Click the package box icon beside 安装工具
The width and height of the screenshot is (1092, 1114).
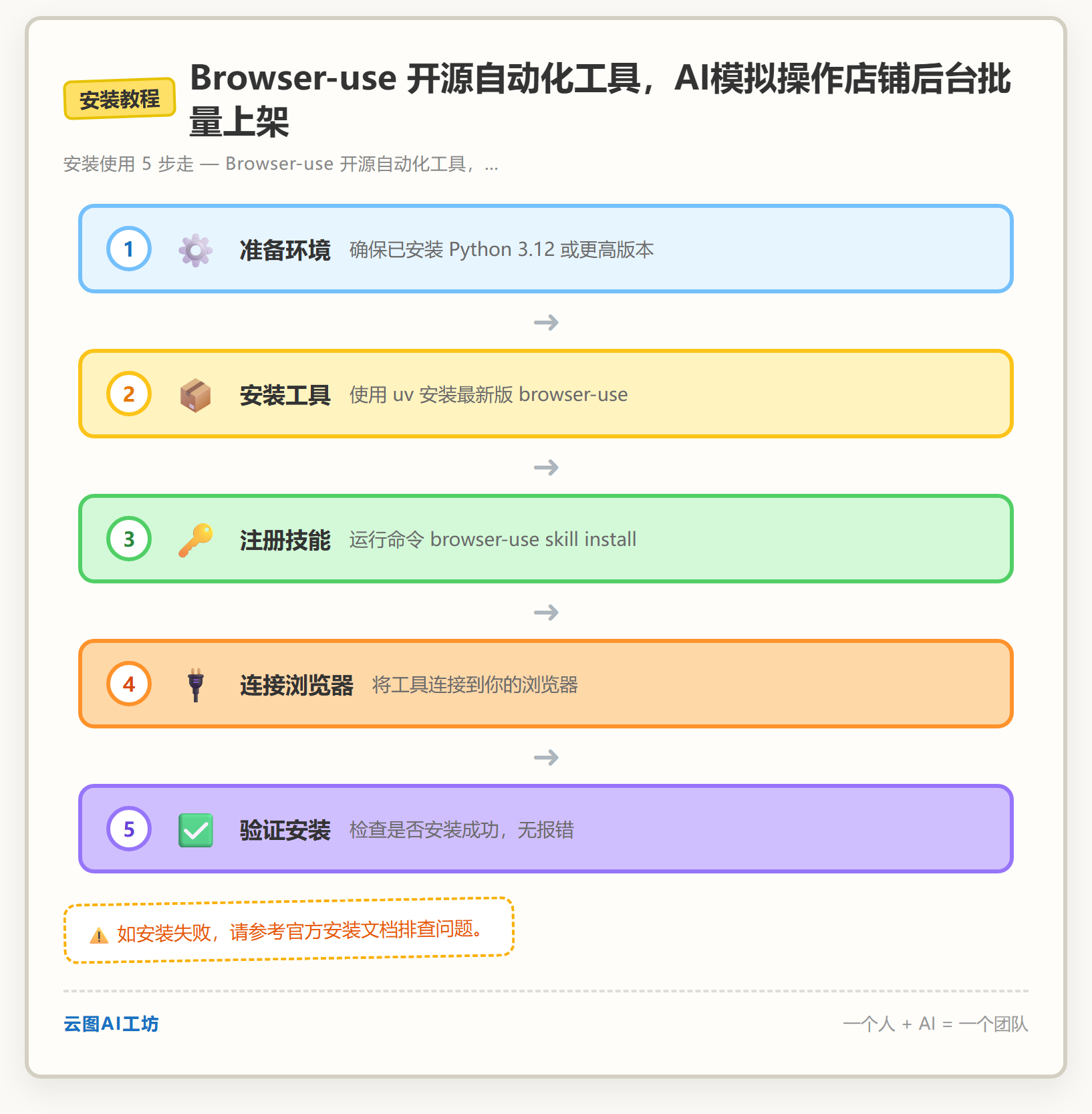coord(195,395)
